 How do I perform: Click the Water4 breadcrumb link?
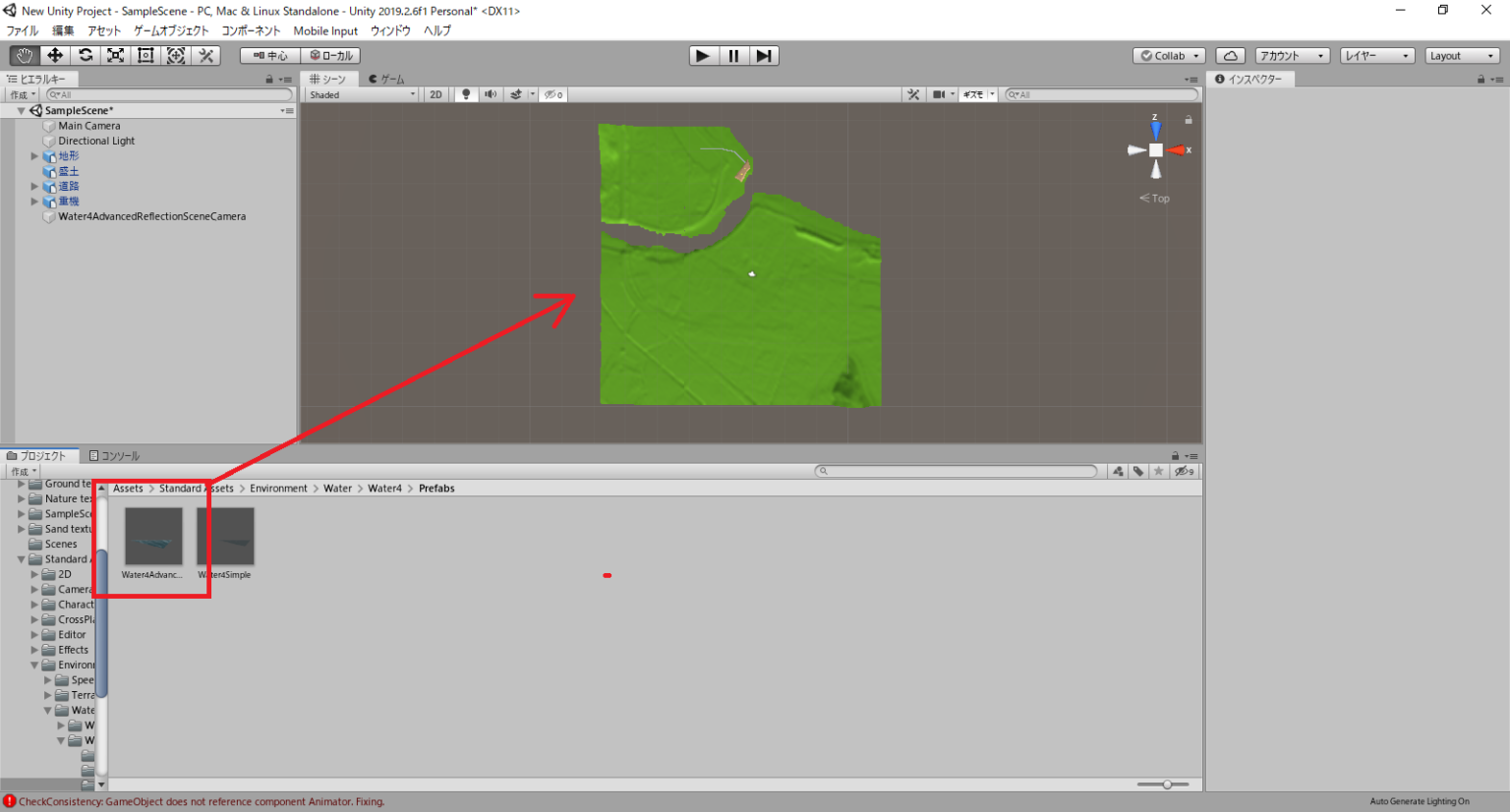point(384,488)
